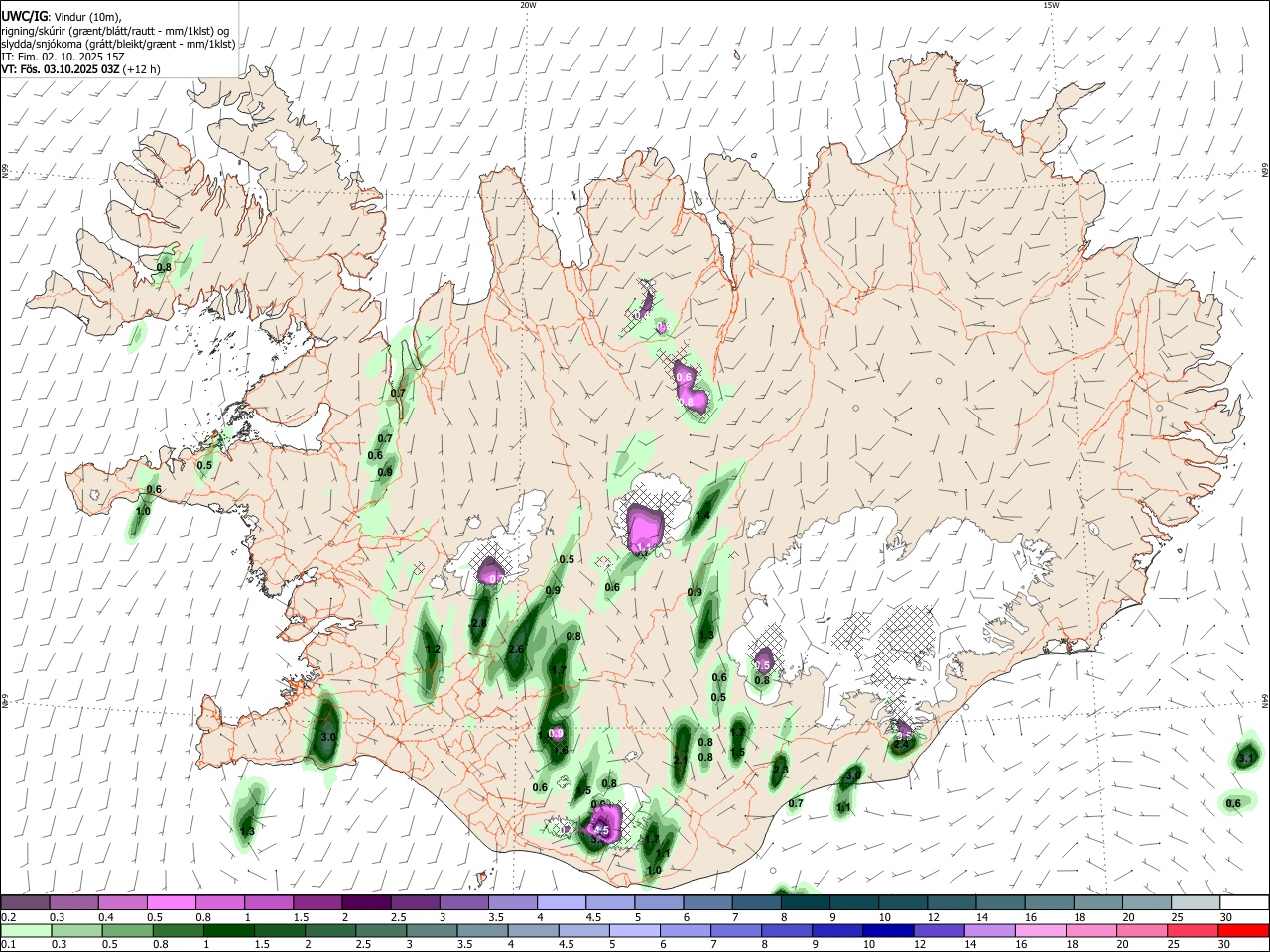Click the 'rigning/skúrir (grænt/blátt/rautt' legend description line
1270x952 pixels.
pos(115,31)
